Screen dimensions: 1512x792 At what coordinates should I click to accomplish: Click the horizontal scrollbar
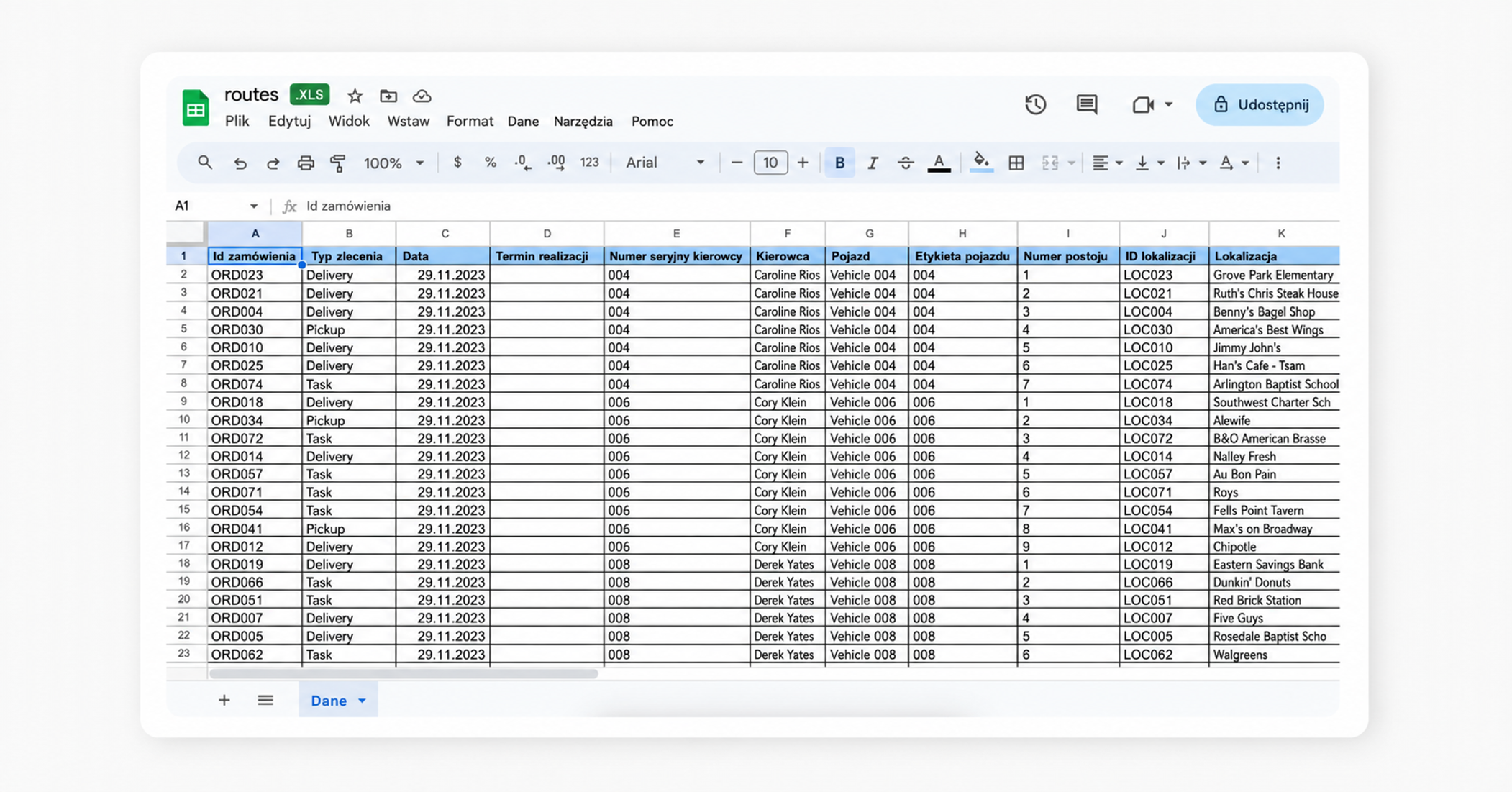click(x=404, y=674)
